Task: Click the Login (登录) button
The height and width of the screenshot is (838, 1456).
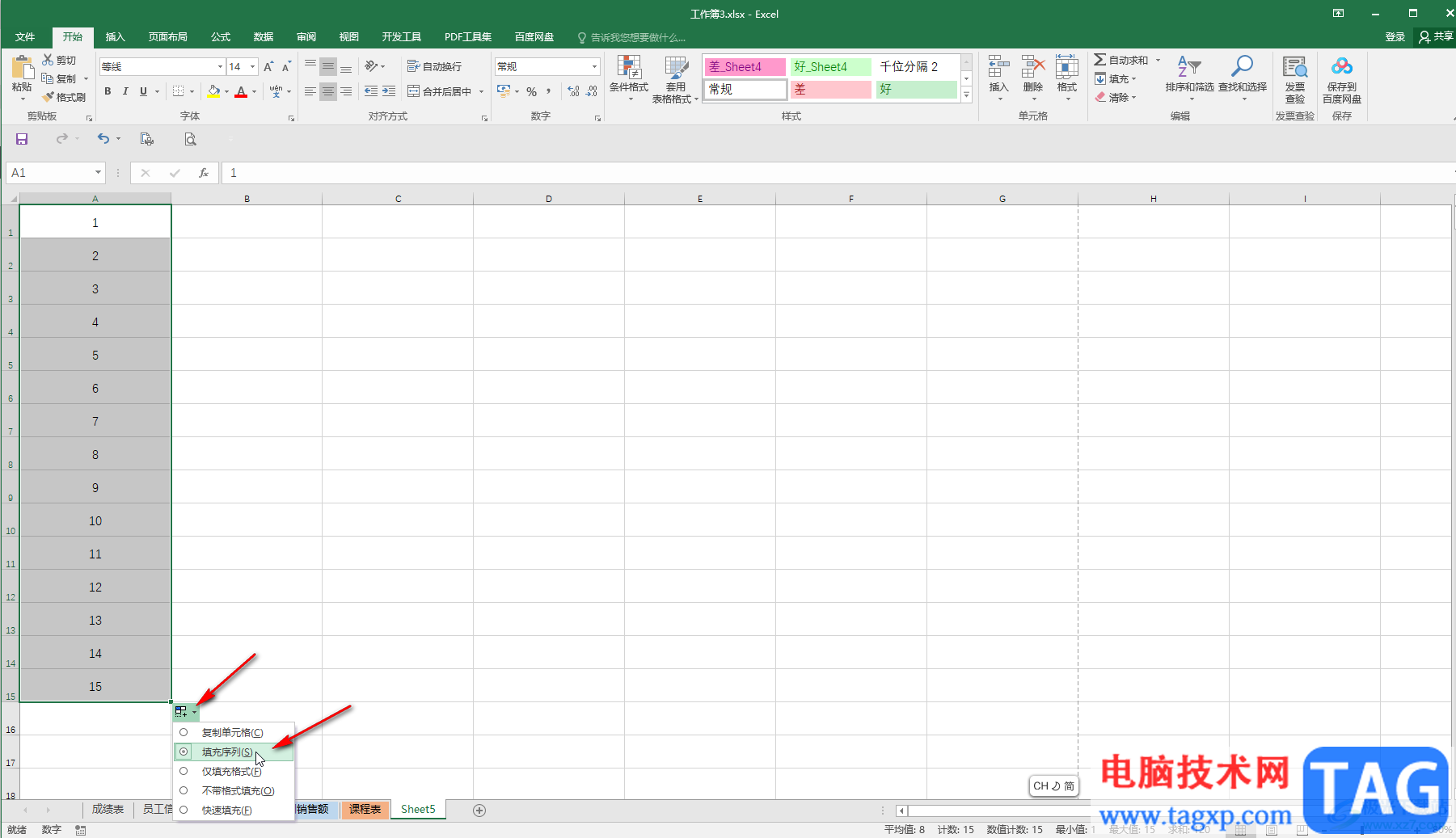Action: click(x=1395, y=37)
